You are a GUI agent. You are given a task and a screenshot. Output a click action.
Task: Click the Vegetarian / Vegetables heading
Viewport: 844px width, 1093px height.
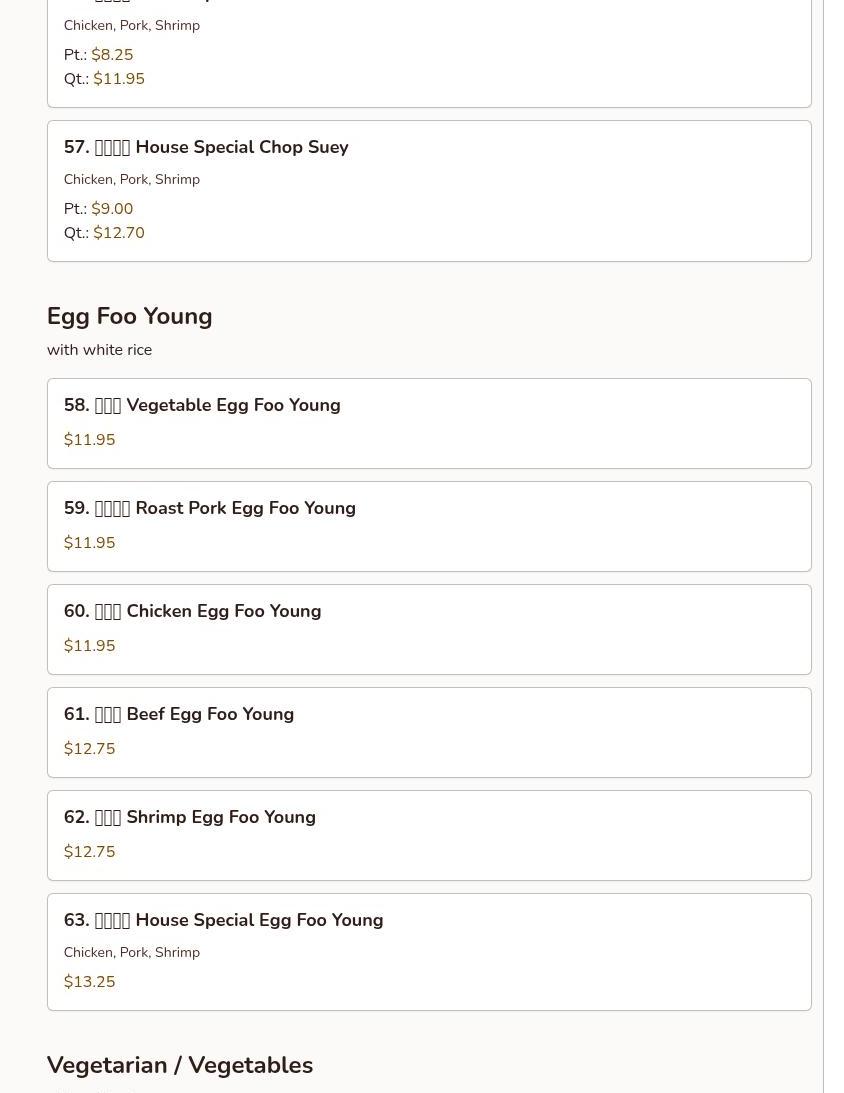[180, 1065]
